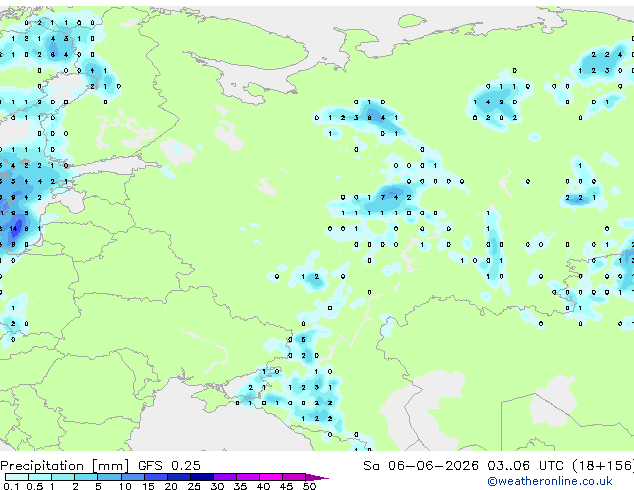Click the legend label '50'
634x490 pixels.
point(310,486)
